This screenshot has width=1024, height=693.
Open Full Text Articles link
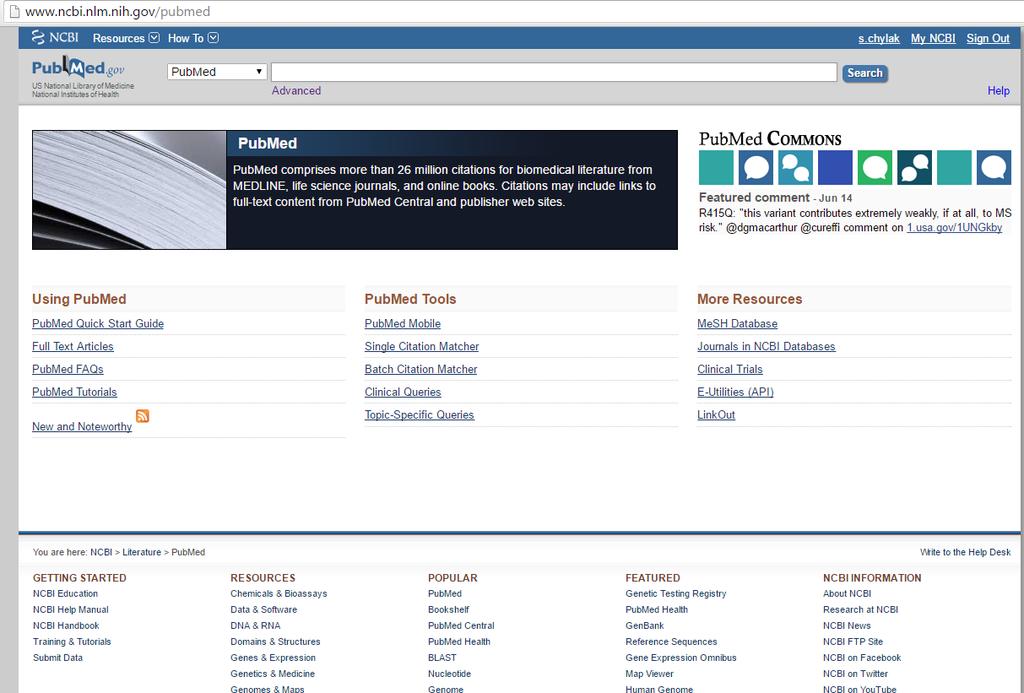(72, 346)
